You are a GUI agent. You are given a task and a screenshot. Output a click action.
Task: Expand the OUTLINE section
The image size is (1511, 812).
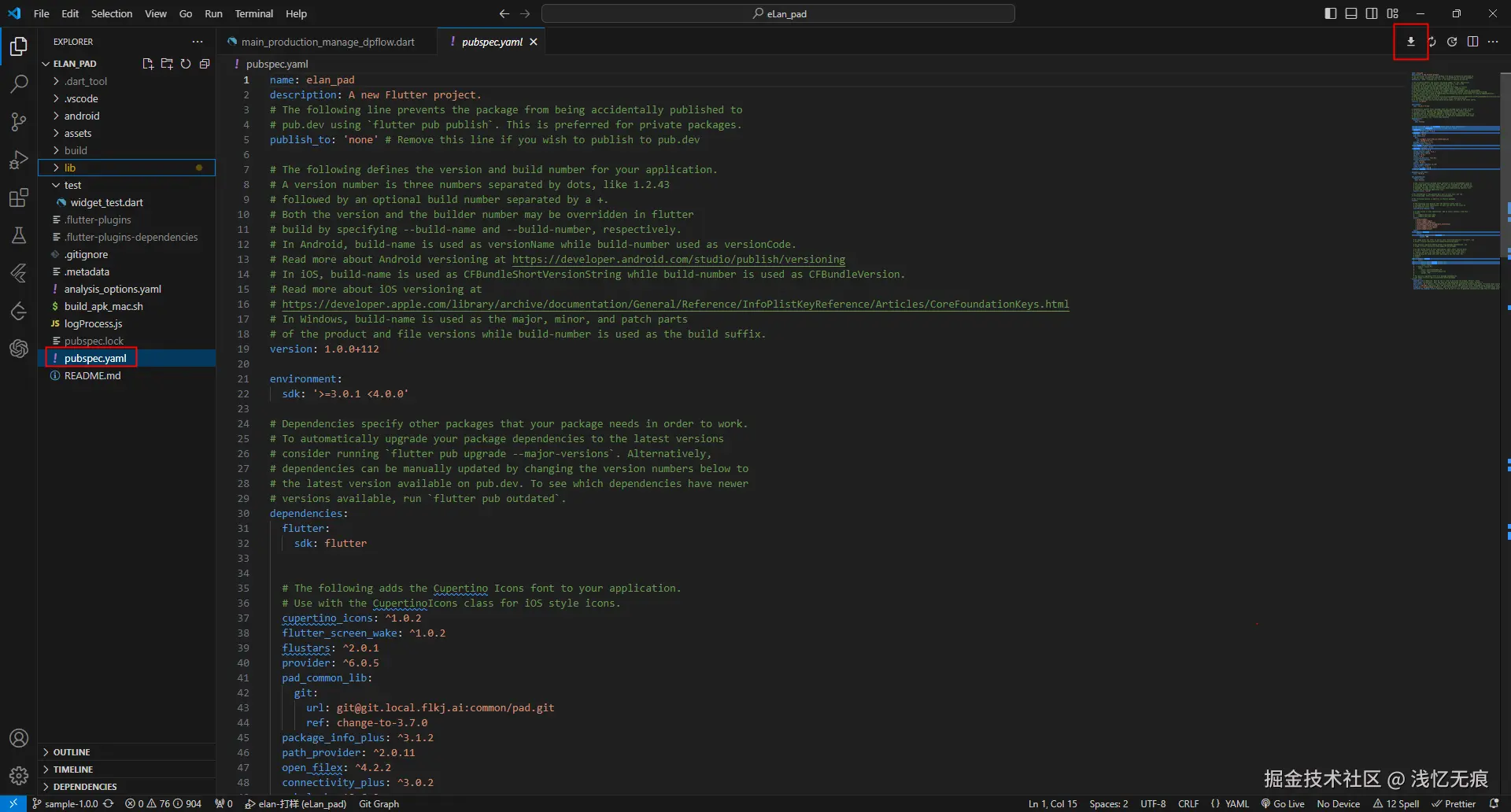(x=72, y=752)
